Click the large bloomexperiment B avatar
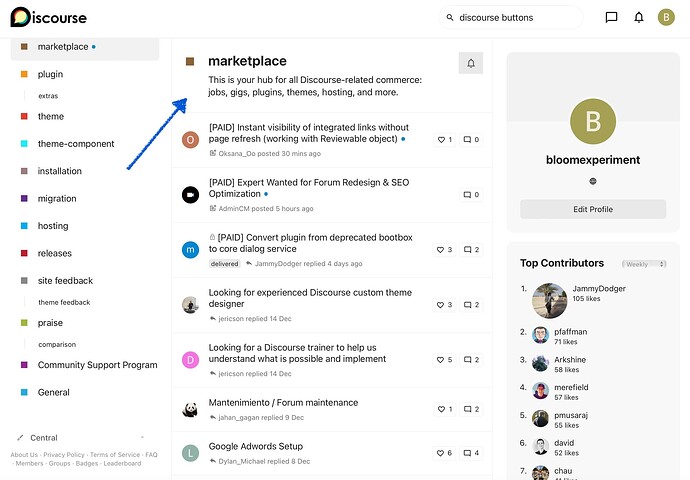Screen dimensions: 690x480 [x=593, y=121]
